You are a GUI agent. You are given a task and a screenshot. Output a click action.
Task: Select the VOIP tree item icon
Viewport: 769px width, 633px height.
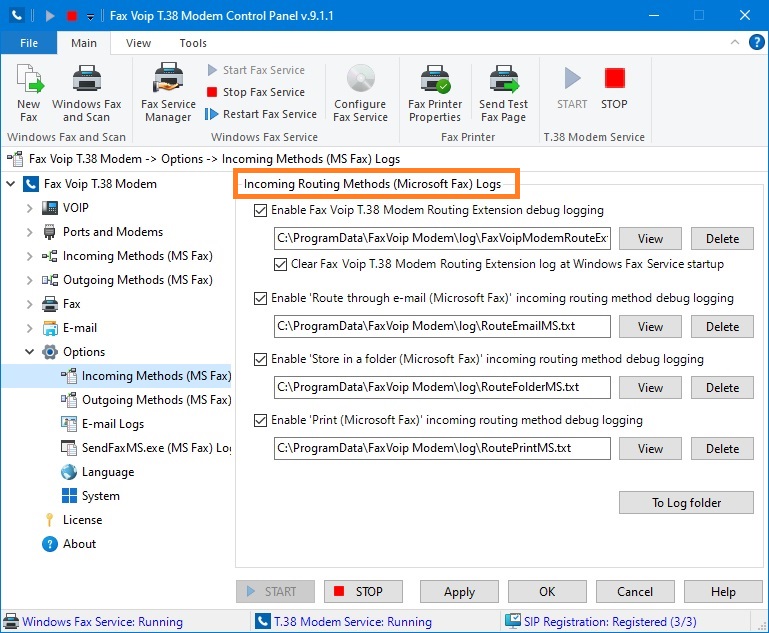(50, 208)
